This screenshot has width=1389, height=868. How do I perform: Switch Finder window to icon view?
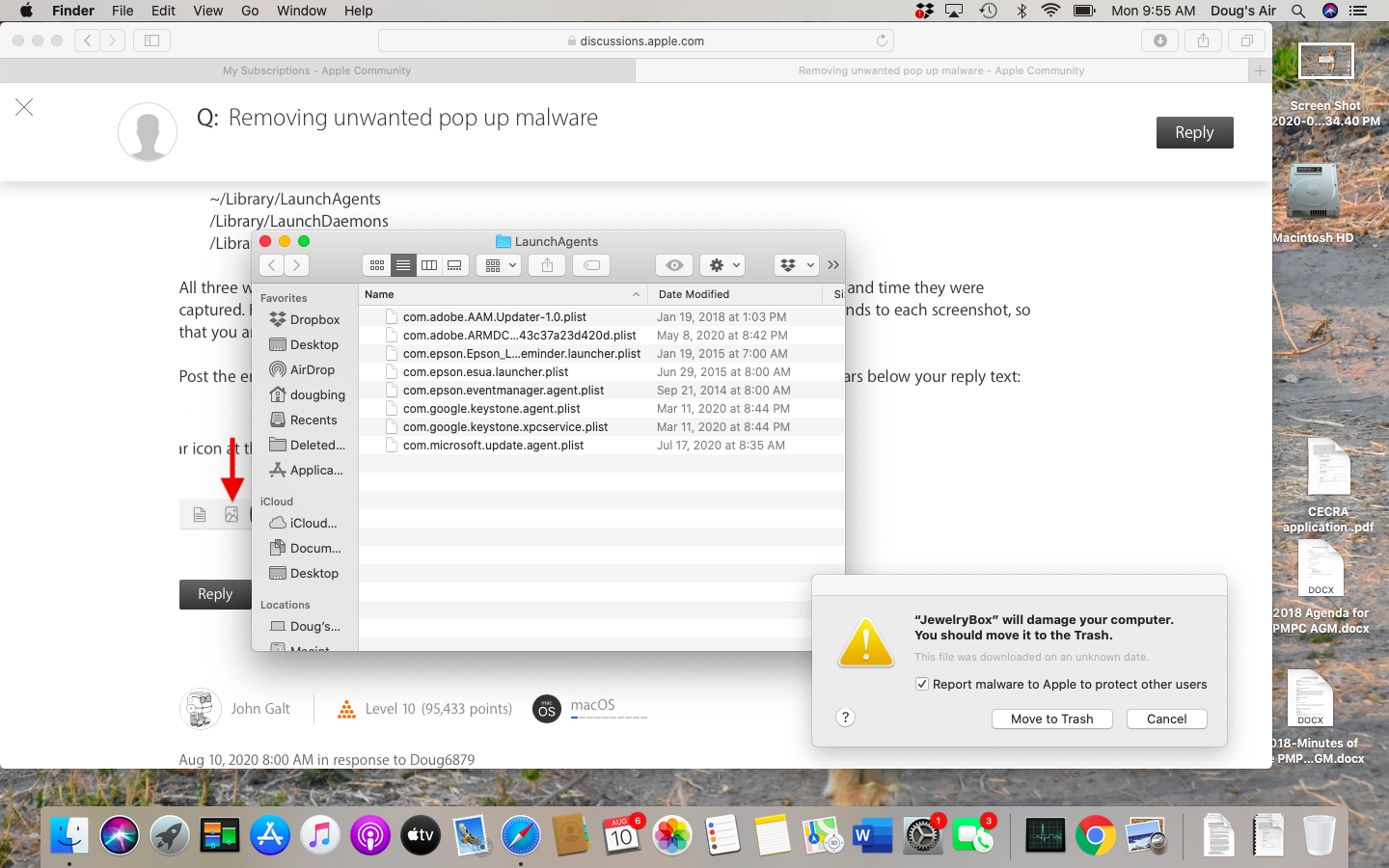point(377,265)
